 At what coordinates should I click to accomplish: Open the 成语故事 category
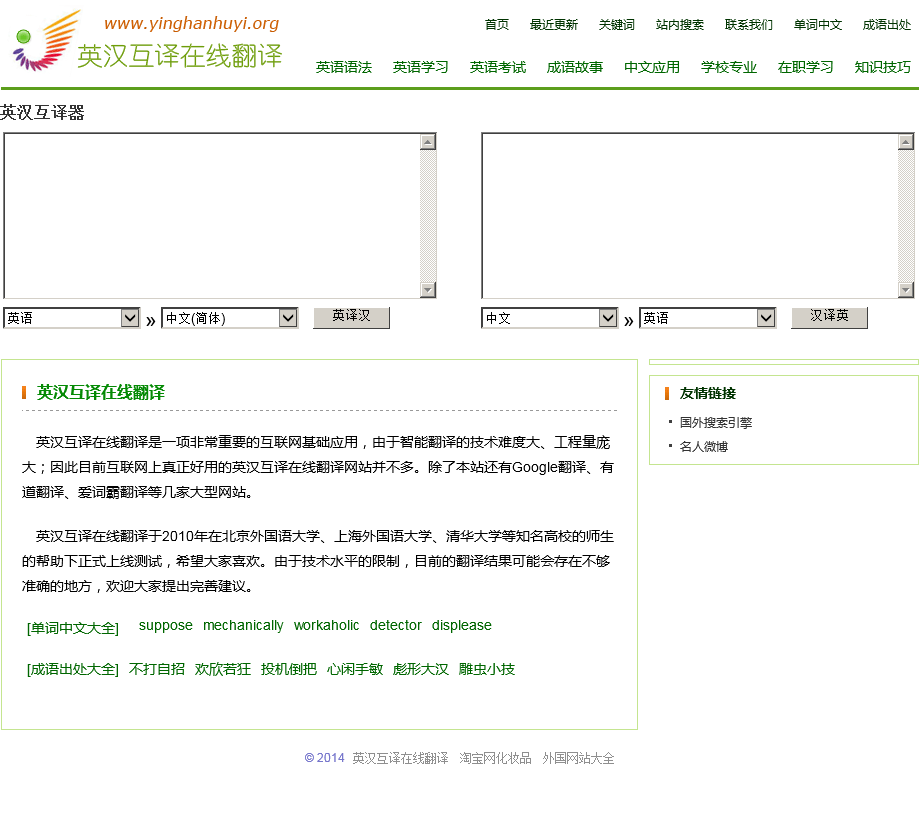[x=574, y=67]
